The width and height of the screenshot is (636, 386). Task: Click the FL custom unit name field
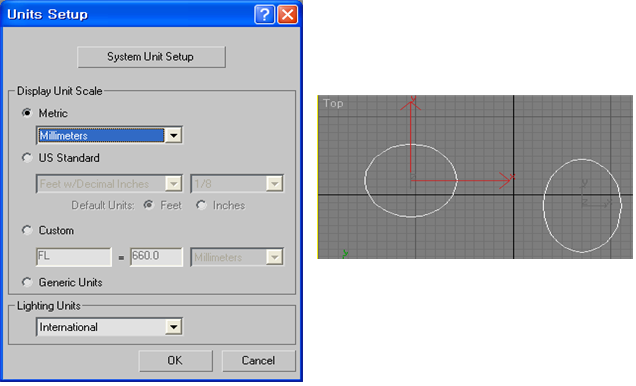tap(73, 257)
